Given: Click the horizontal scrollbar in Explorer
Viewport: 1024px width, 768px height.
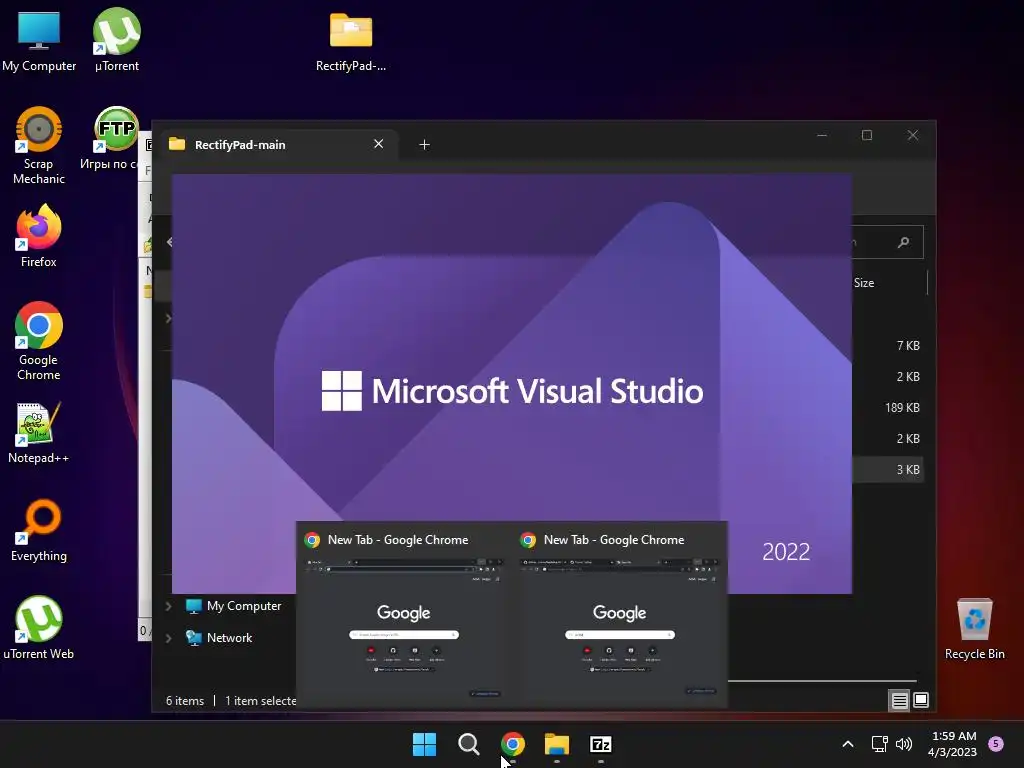Looking at the screenshot, I should (x=822, y=681).
